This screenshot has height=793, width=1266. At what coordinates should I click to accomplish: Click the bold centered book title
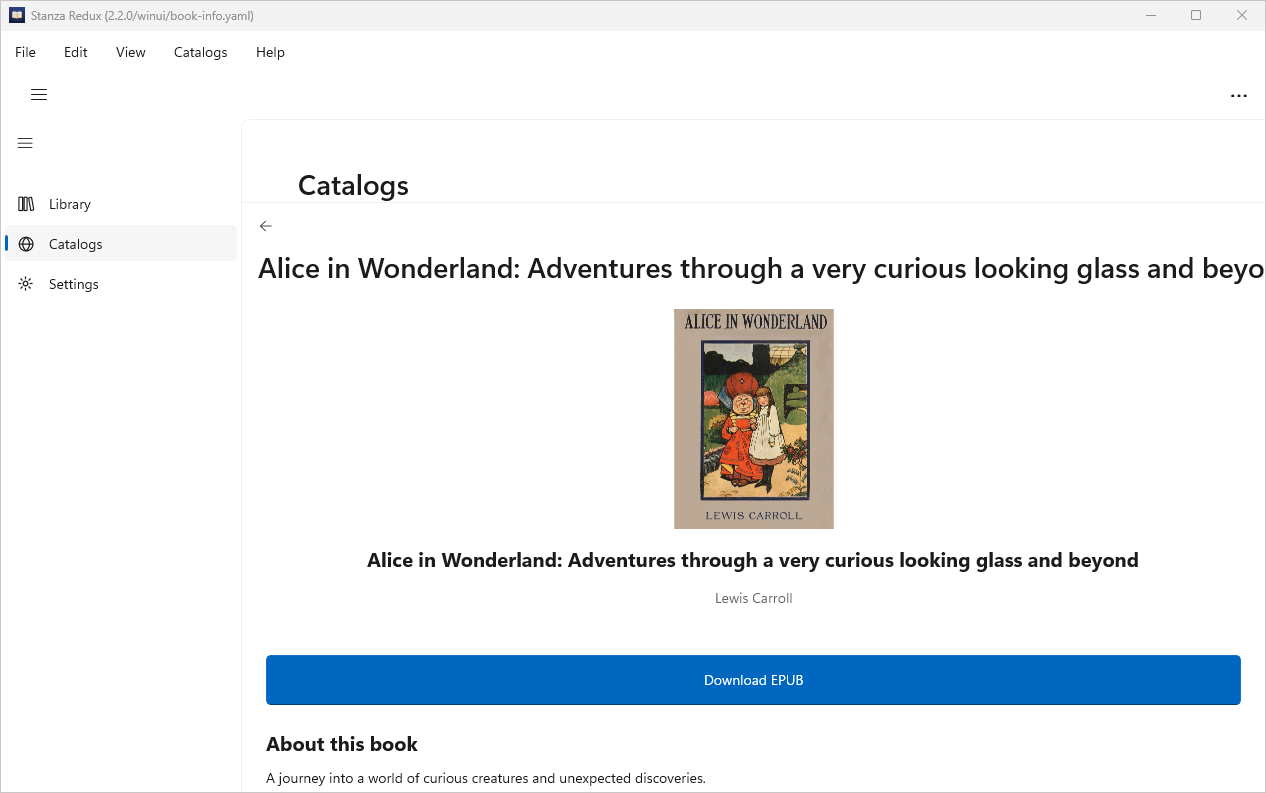click(753, 560)
